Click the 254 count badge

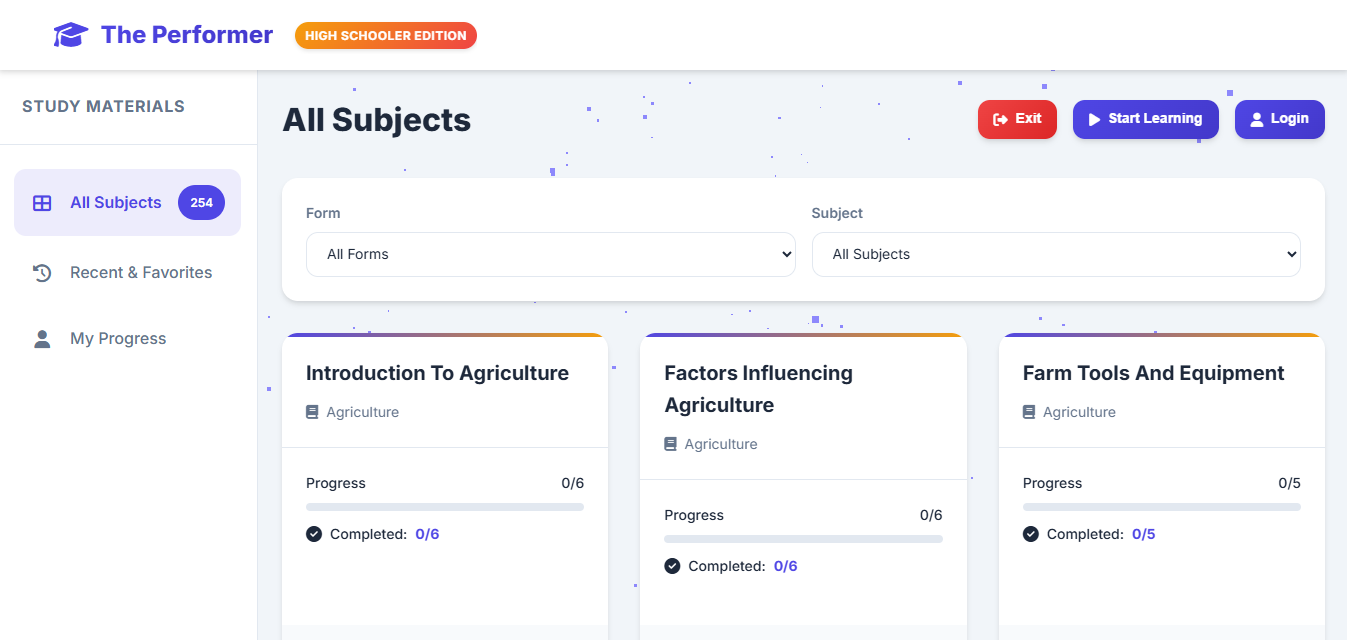201,203
